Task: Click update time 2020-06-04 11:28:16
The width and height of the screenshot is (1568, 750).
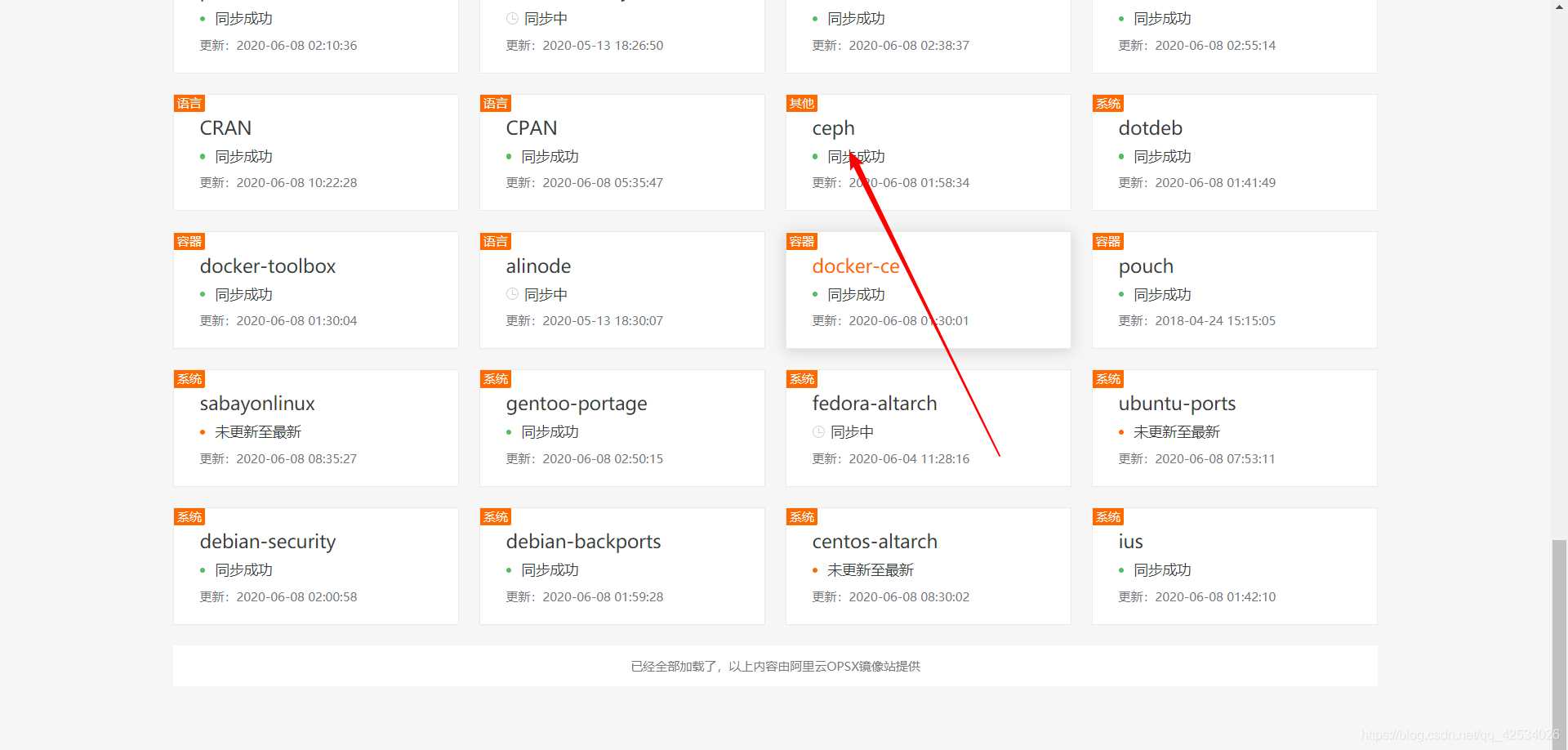Action: pos(909,459)
